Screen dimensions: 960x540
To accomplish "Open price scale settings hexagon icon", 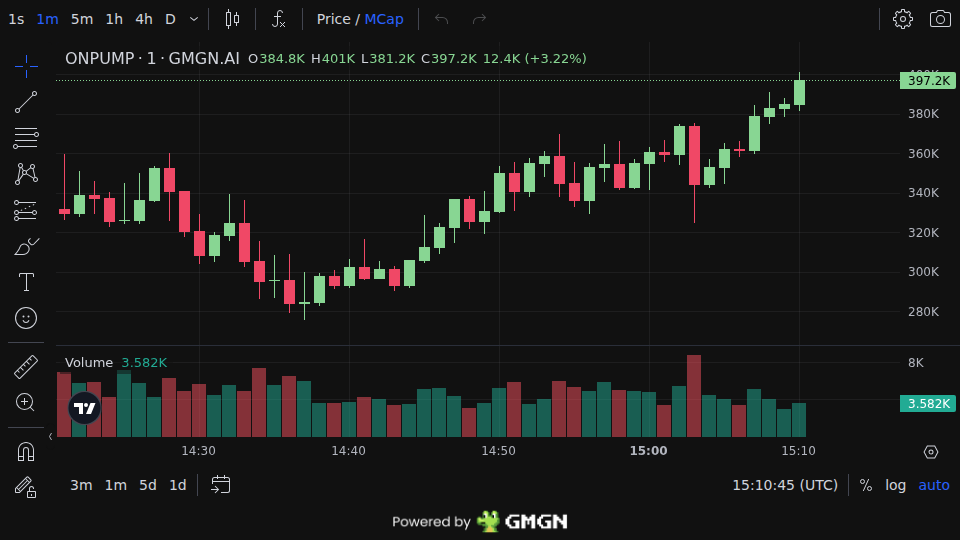I will click(x=931, y=452).
